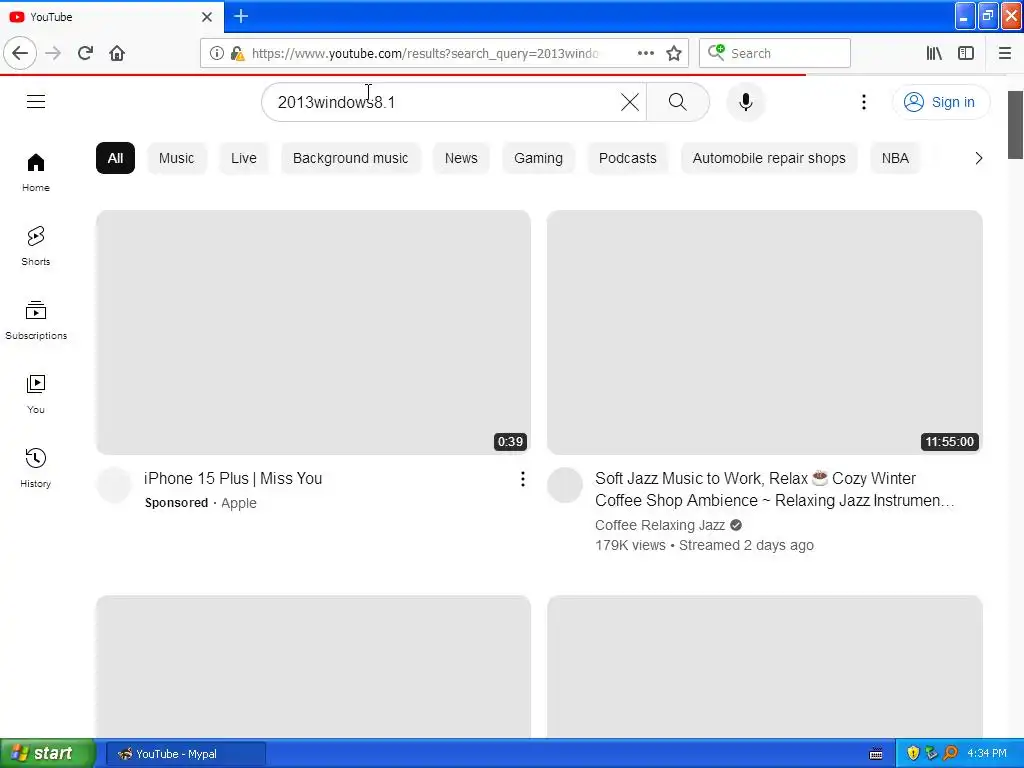1024x768 pixels.
Task: Clear the YouTube search query
Action: pos(630,102)
